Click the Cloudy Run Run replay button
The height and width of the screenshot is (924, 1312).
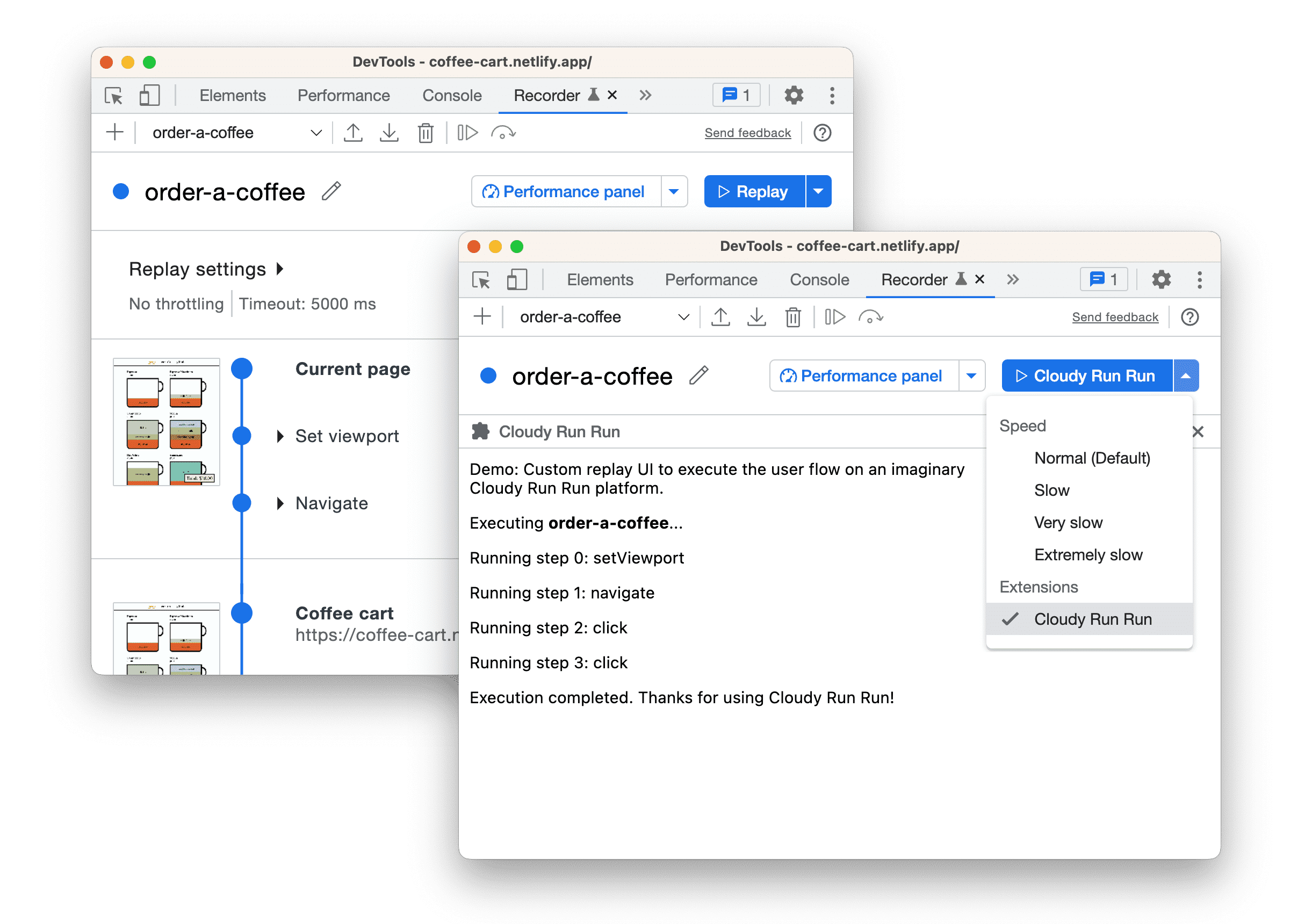click(x=1085, y=377)
